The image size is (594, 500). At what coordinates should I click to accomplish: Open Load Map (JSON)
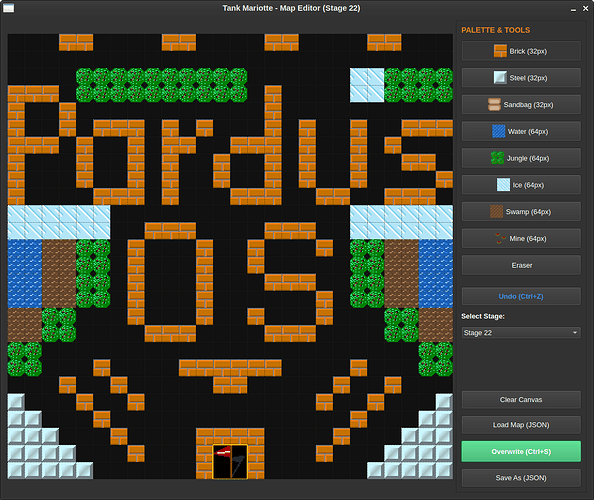(x=521, y=425)
